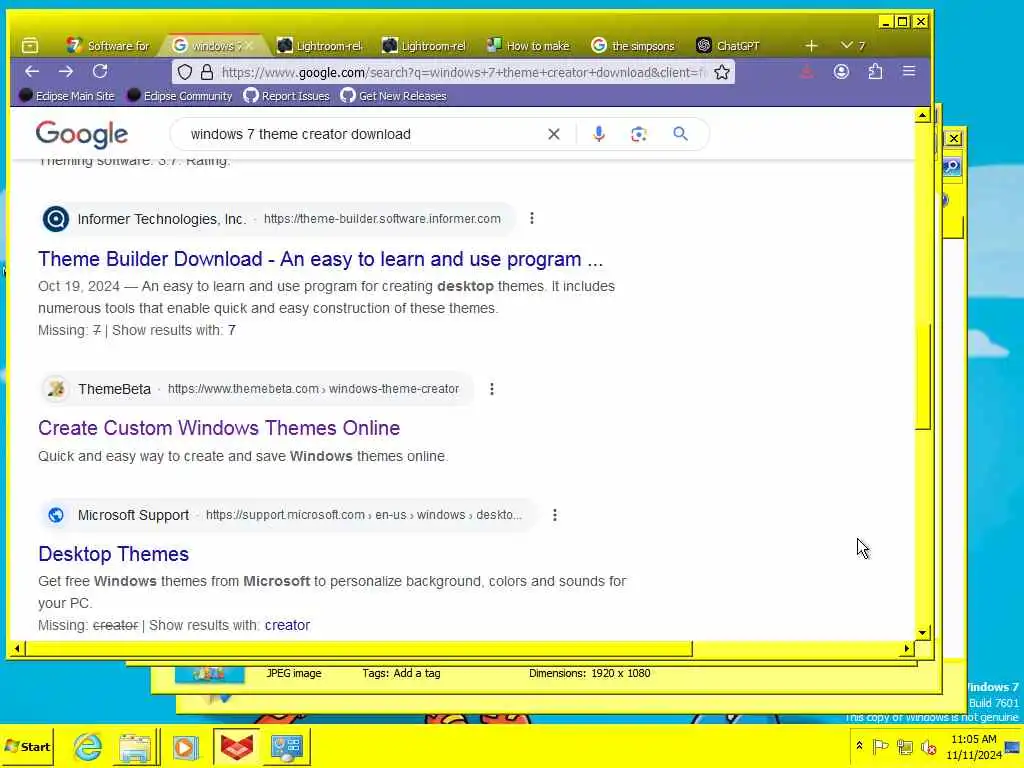Image resolution: width=1024 pixels, height=768 pixels.
Task: Show results with 7 link
Action: click(x=231, y=330)
